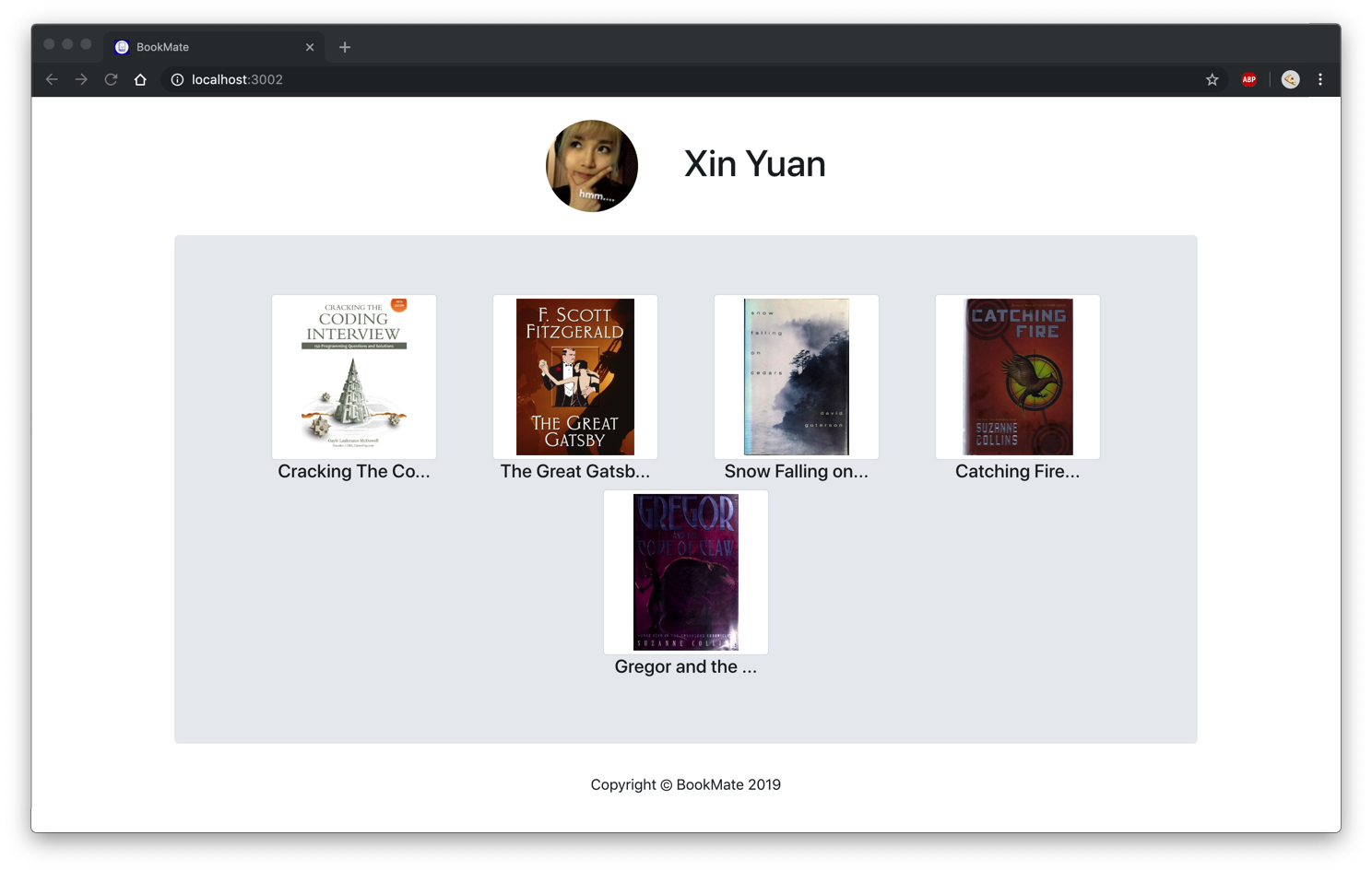Image resolution: width=1372 pixels, height=871 pixels.
Task: Click the 'Cracking The Co...' title
Action: tap(354, 472)
